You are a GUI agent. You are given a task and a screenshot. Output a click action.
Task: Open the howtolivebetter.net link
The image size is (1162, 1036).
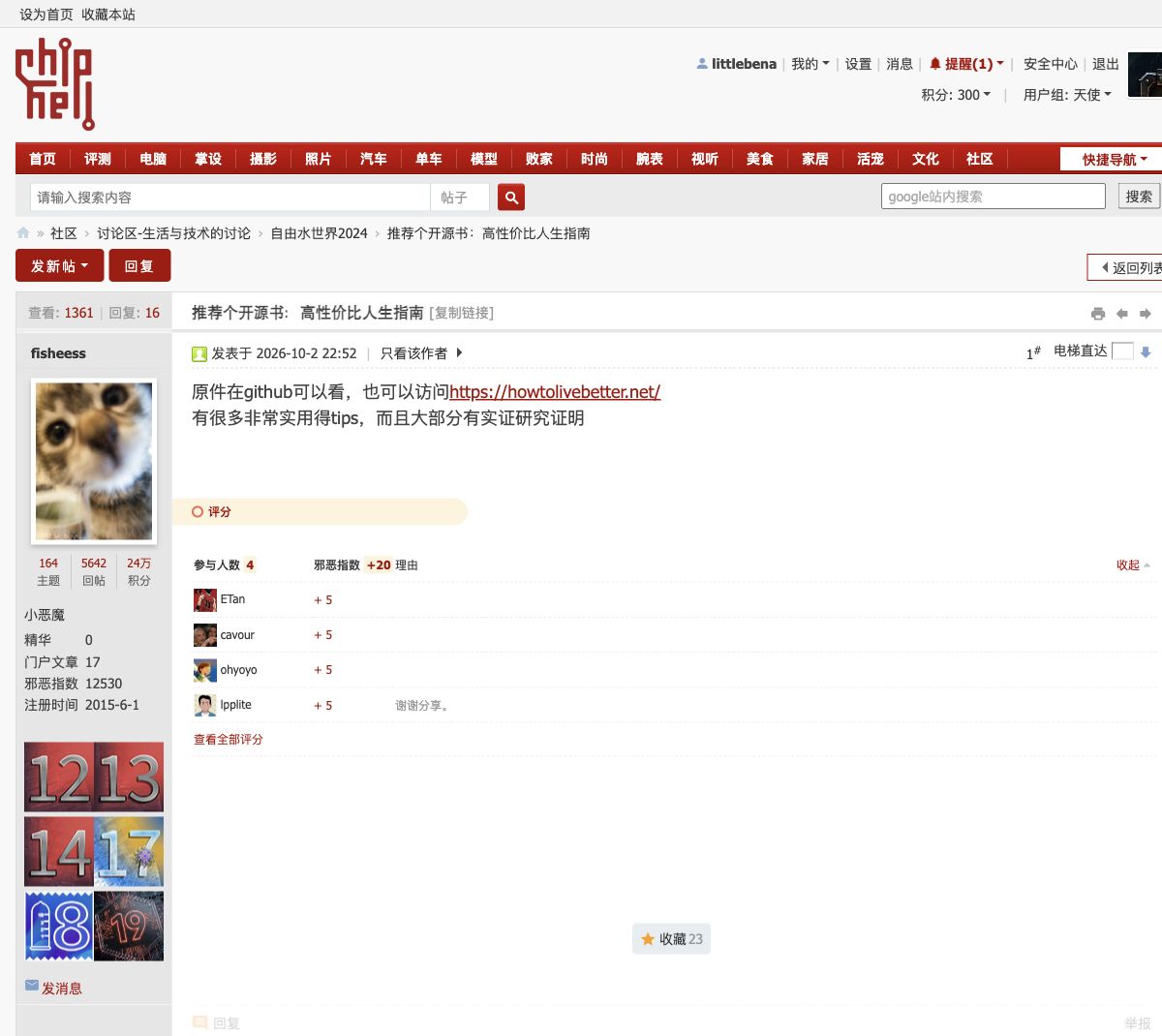[x=555, y=392]
